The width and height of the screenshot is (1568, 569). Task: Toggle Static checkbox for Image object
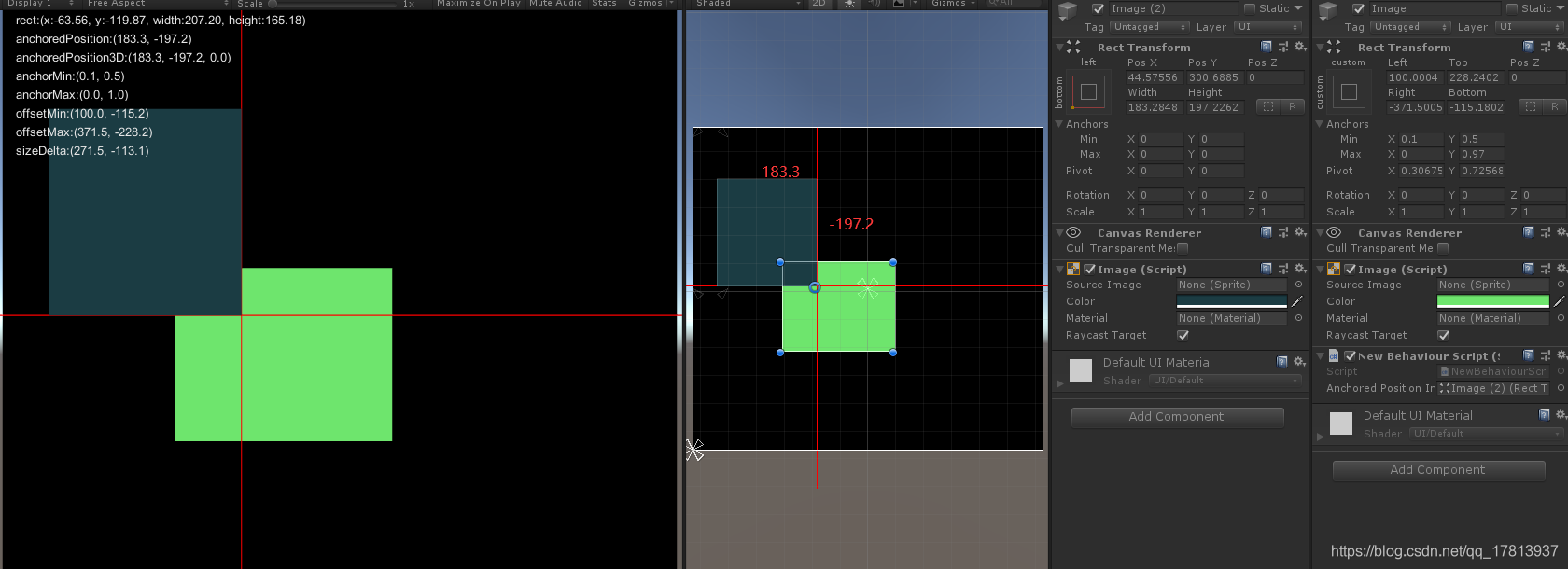point(1512,8)
